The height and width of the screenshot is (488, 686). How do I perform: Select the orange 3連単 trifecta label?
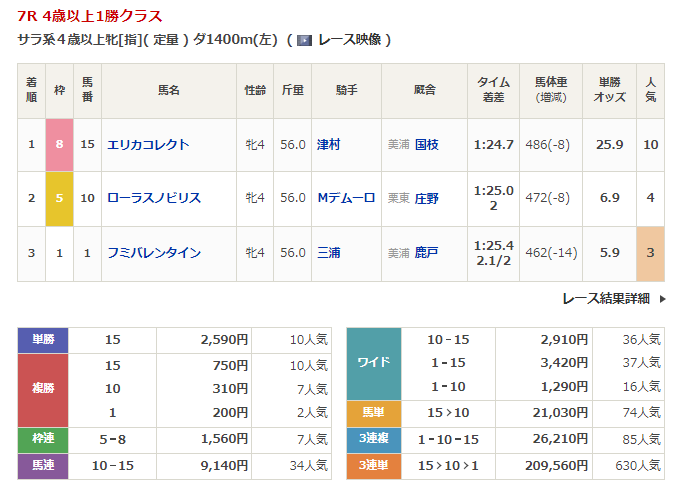point(373,465)
